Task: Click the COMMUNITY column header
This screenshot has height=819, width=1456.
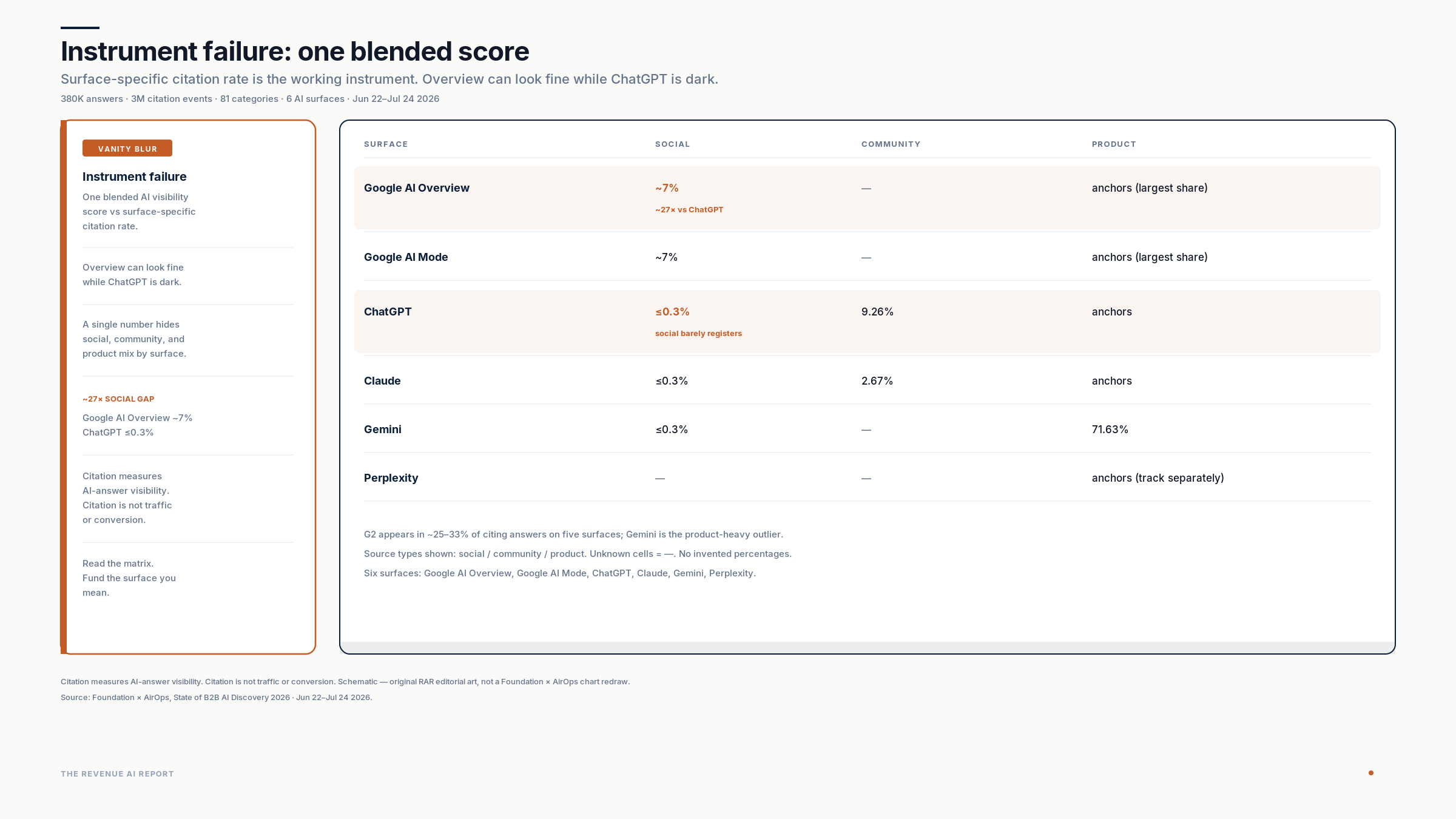Action: tap(891, 144)
